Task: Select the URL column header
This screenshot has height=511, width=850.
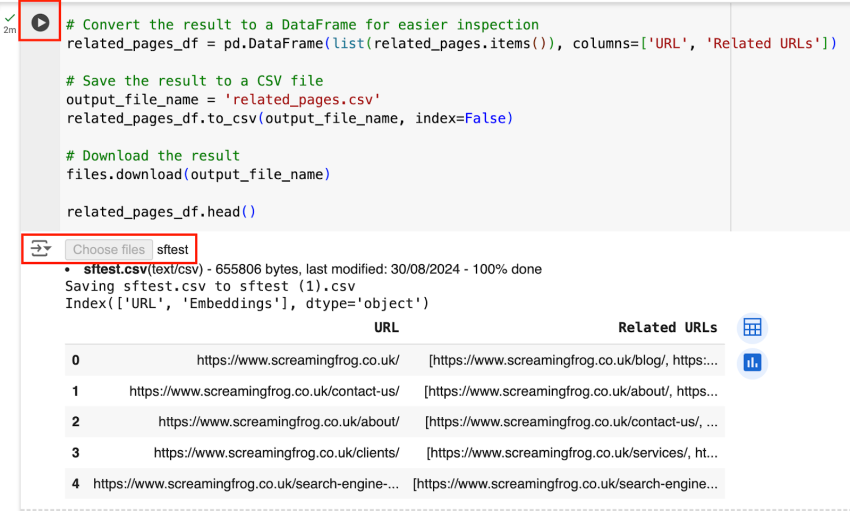Action: point(386,327)
